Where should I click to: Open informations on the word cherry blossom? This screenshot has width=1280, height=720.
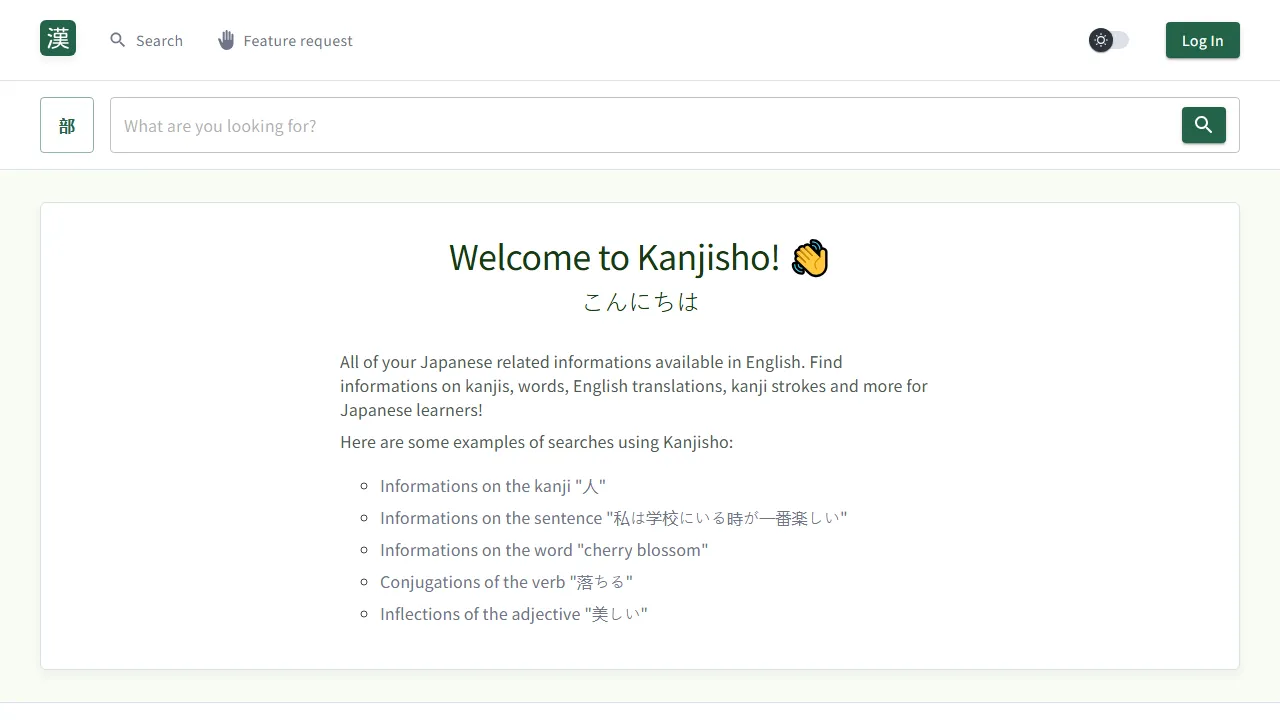point(544,550)
